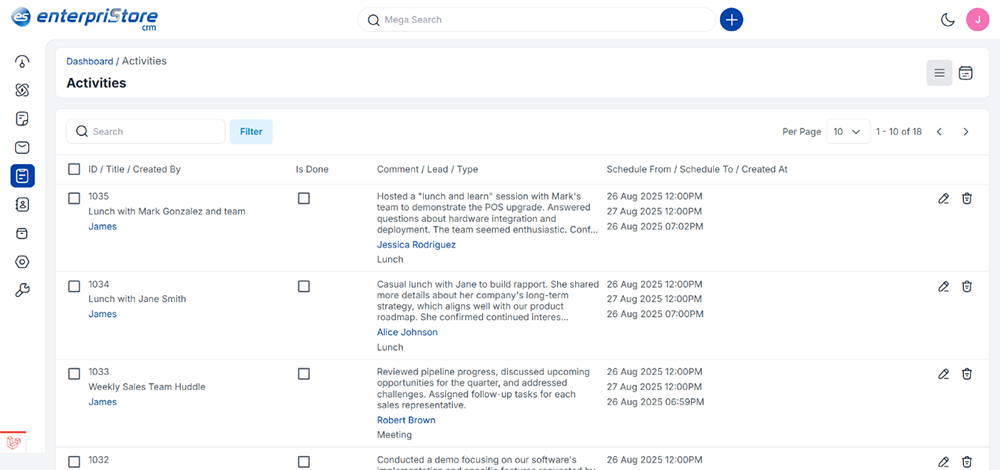Click the Meeting type of activity 1033
Screen dimensions: 1000x470
click(395, 435)
